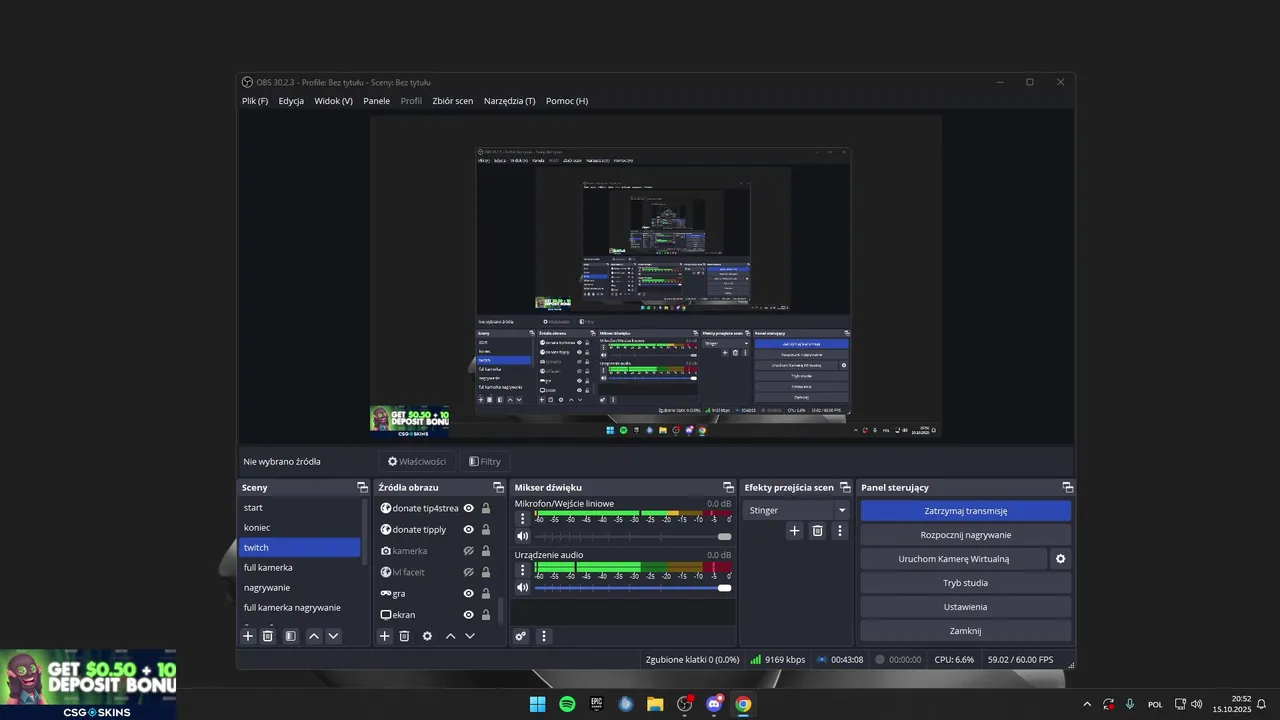Image resolution: width=1280 pixels, height=720 pixels.
Task: Remove the selected scene with the Sceny trash icon
Action: 268,636
